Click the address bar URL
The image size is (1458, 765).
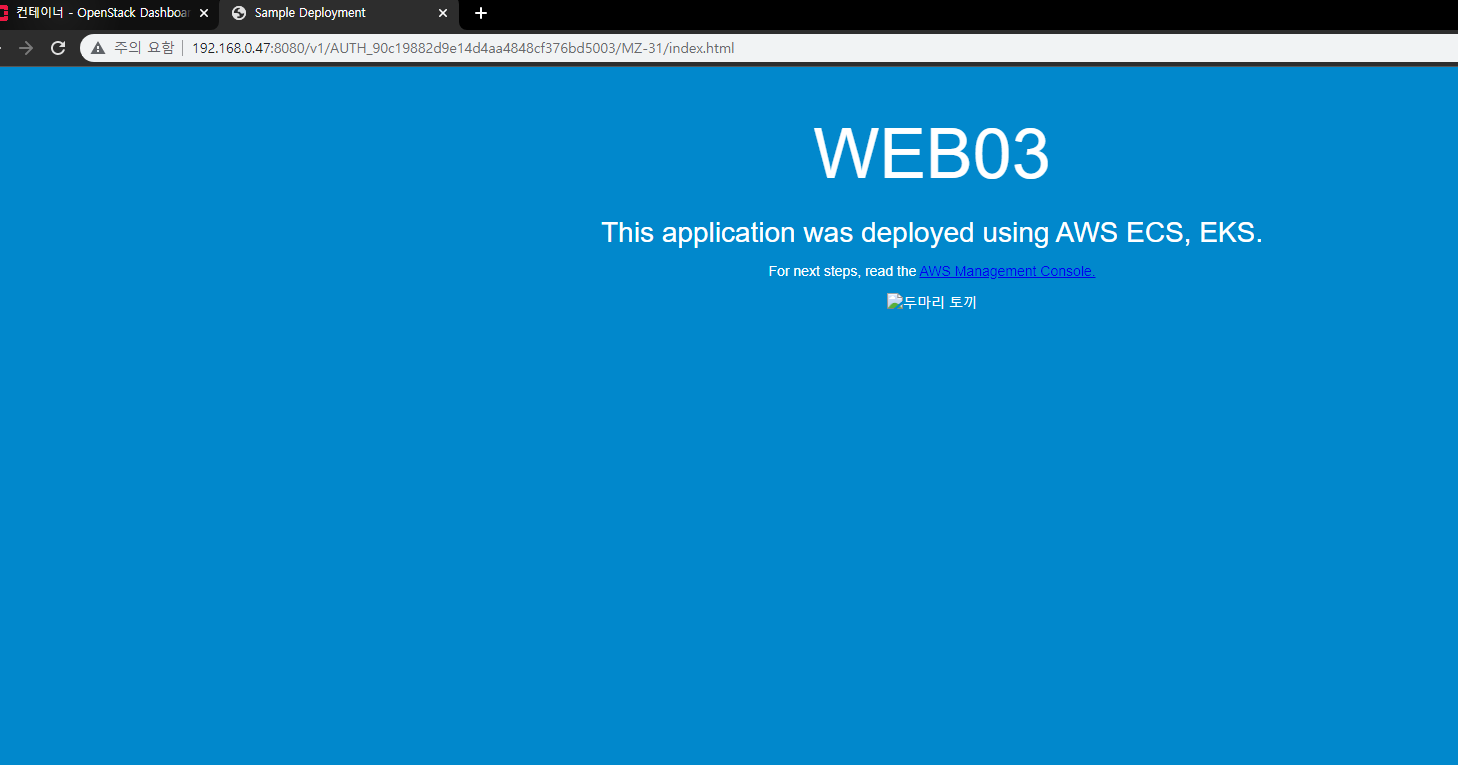click(463, 48)
